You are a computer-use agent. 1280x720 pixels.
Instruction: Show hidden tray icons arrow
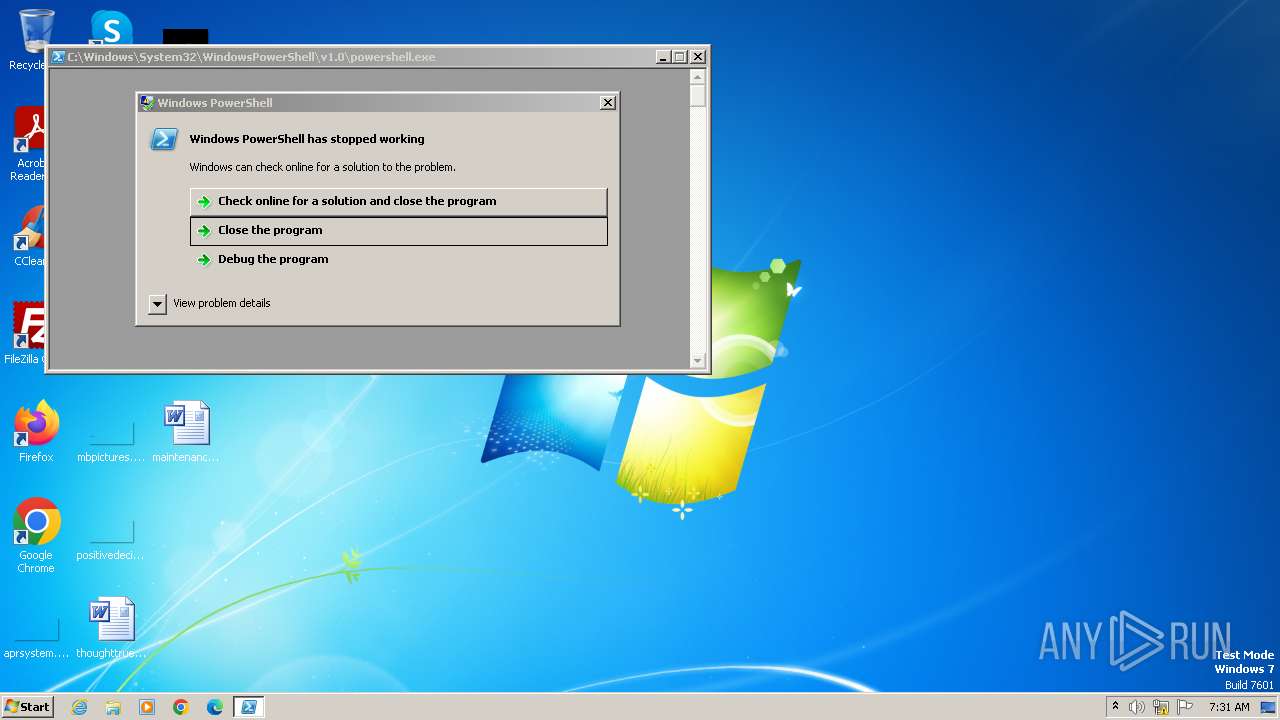pos(1115,707)
